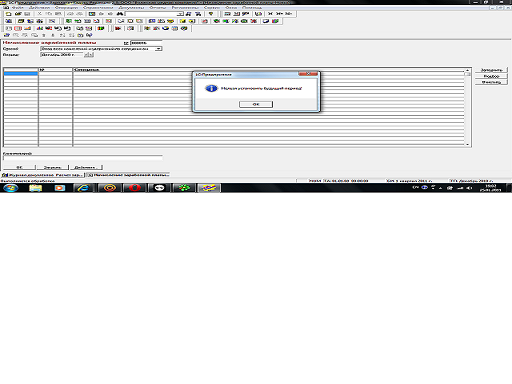Switch to the Журнал документов tab
Screen dimensions: 512x384
point(43,175)
